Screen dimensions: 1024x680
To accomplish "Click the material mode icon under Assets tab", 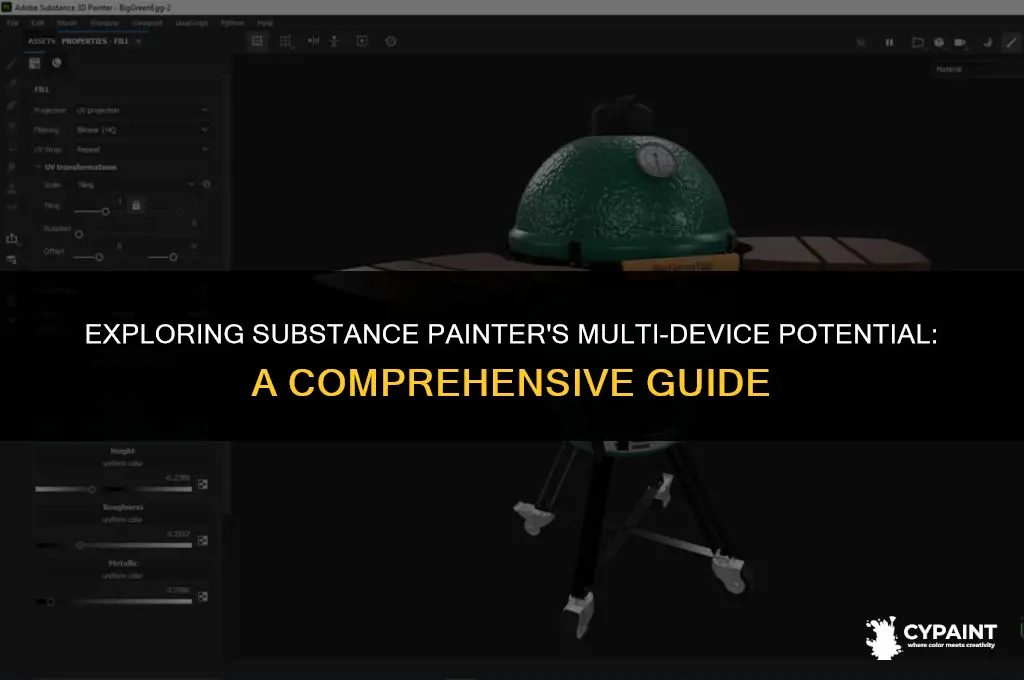I will click(35, 63).
